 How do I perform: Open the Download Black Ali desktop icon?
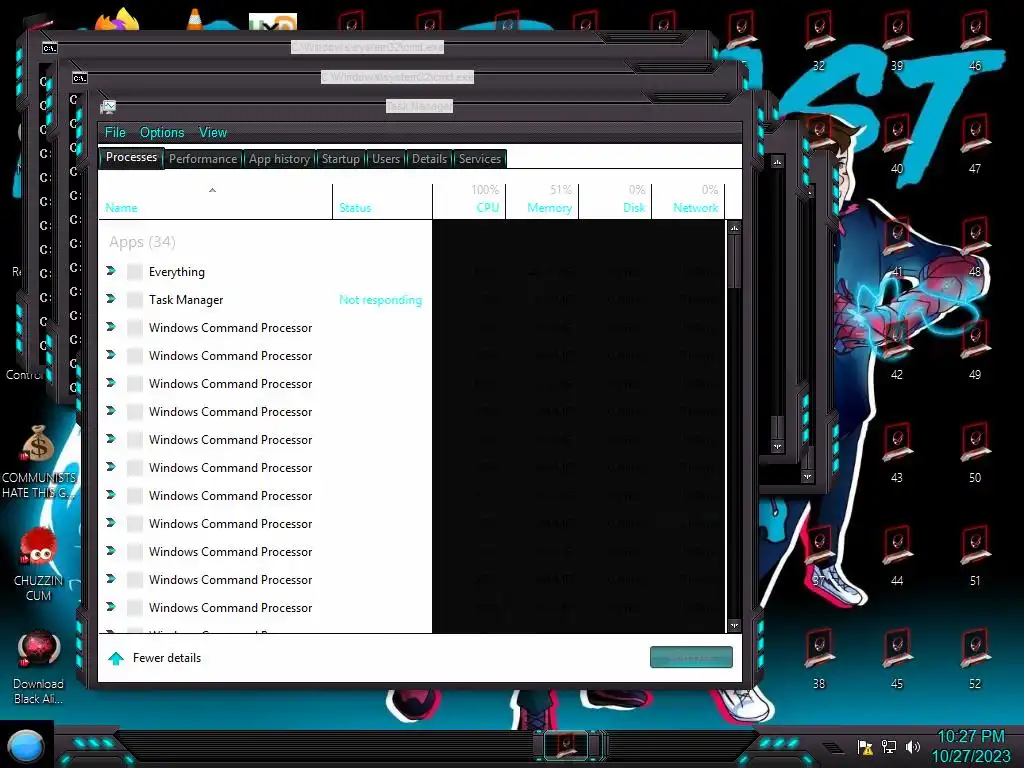click(x=39, y=667)
